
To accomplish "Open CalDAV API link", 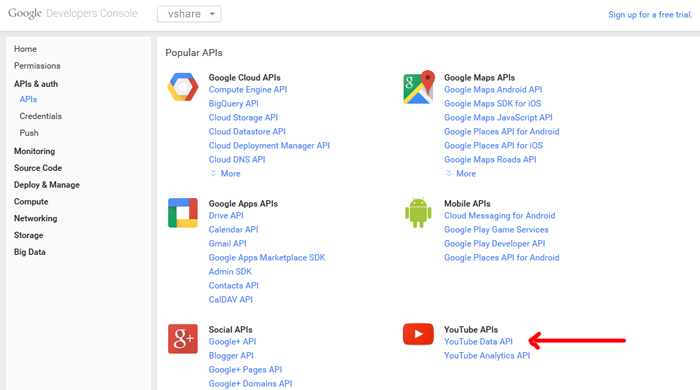I will (x=230, y=300).
